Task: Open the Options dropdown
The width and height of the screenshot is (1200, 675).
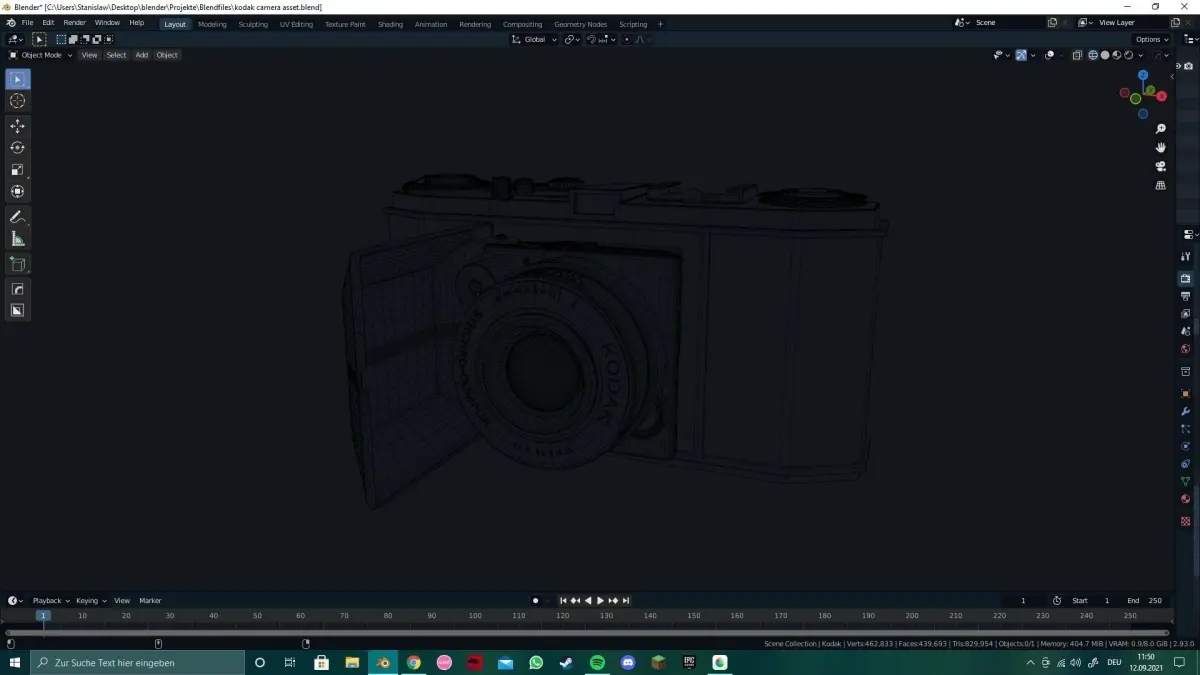Action: coord(1151,39)
